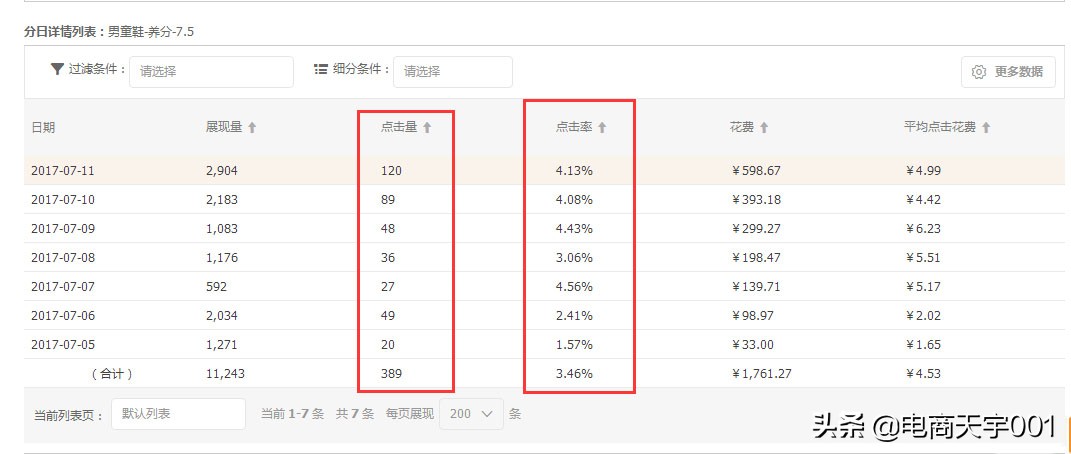1071x454 pixels.
Task: Click impressions value 2,034
Action: (x=222, y=316)
